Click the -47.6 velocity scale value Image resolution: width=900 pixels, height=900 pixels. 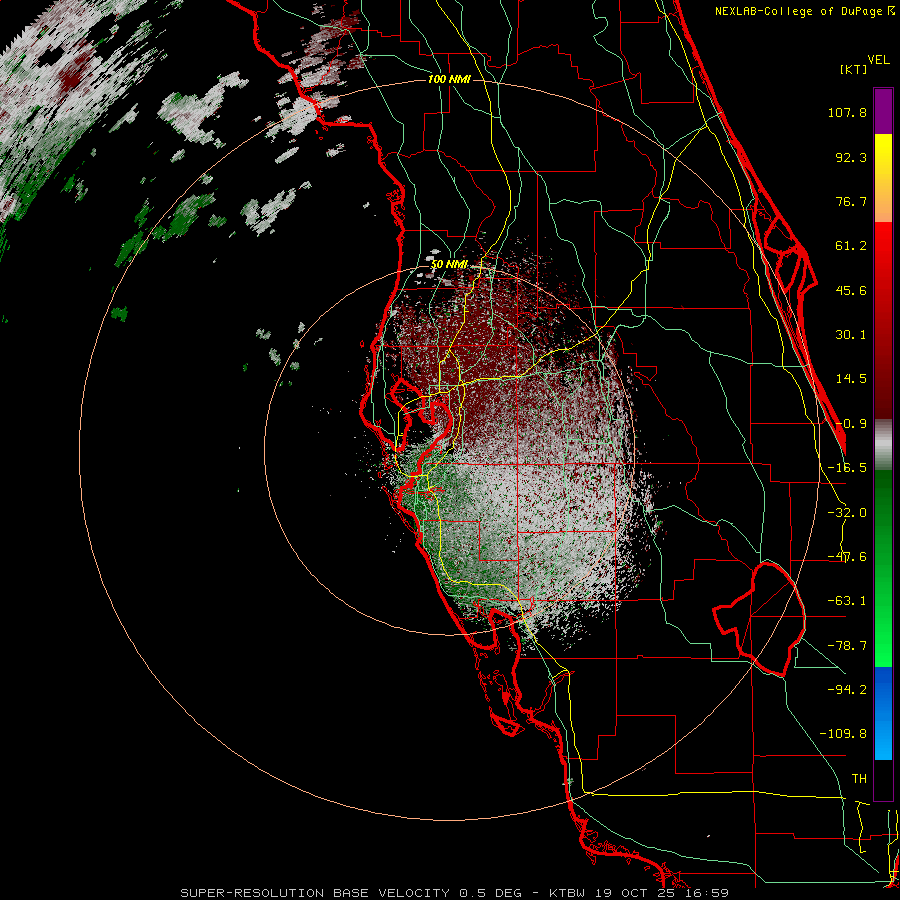pos(847,557)
